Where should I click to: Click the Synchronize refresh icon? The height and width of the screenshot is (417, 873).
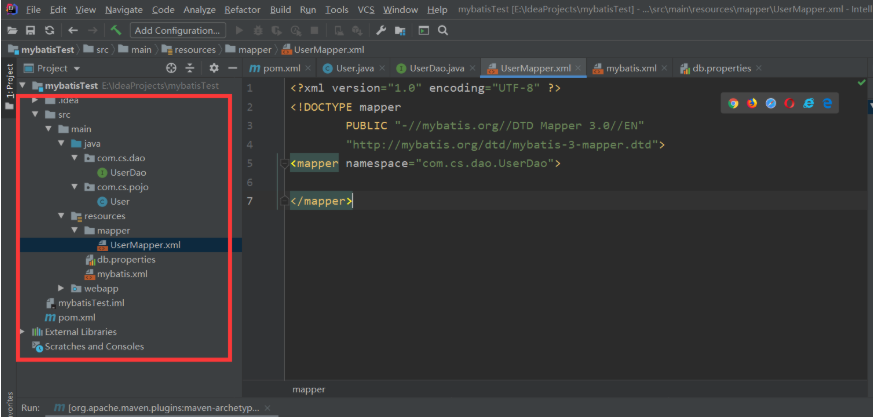tap(50, 31)
